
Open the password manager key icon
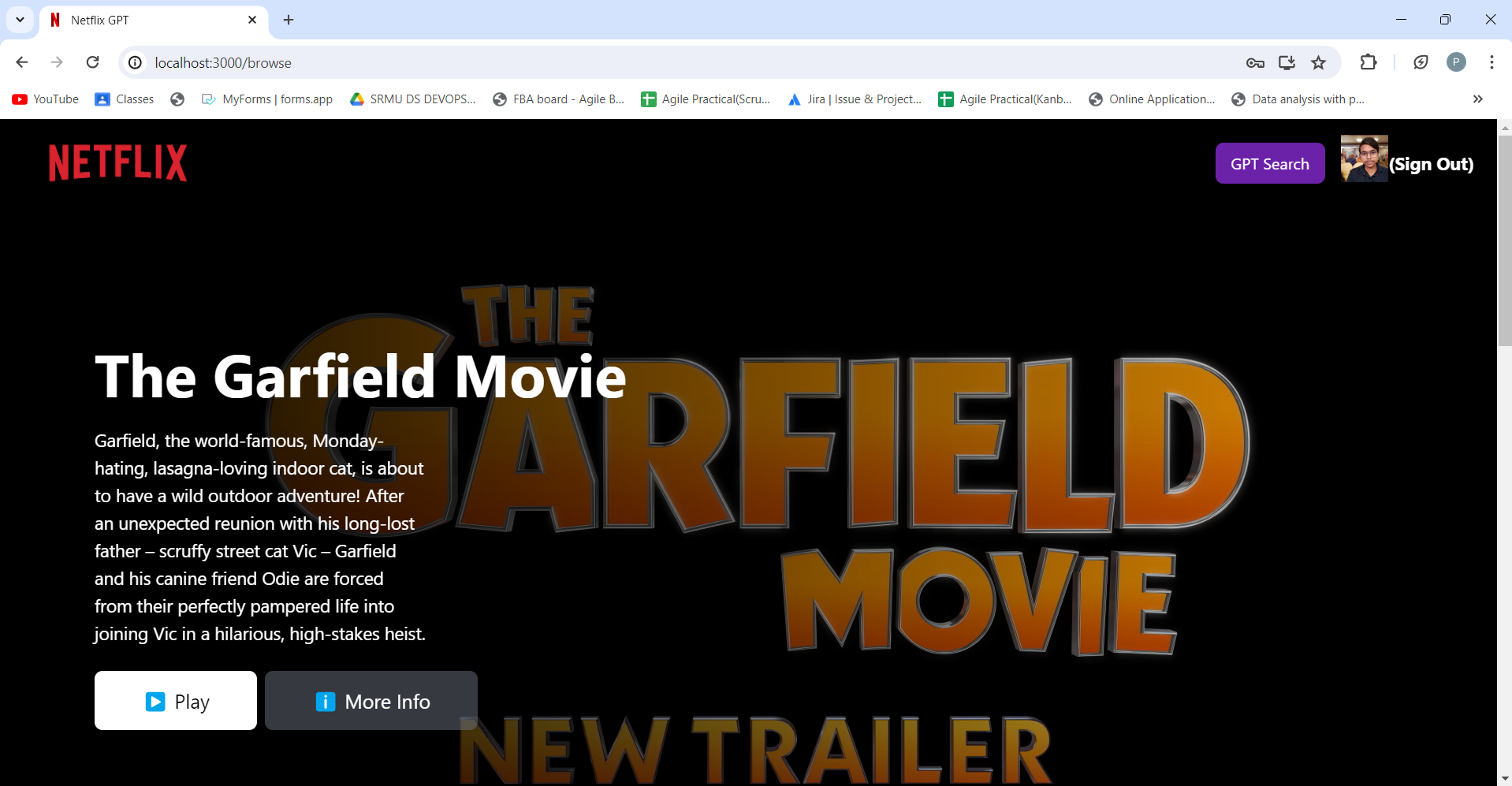point(1255,62)
